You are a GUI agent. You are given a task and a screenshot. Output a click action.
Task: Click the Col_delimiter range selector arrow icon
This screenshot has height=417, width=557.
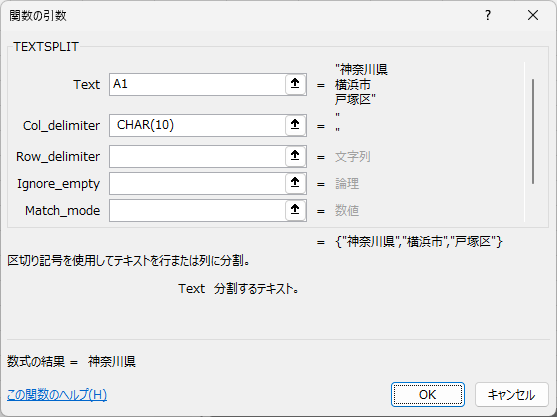point(295,125)
